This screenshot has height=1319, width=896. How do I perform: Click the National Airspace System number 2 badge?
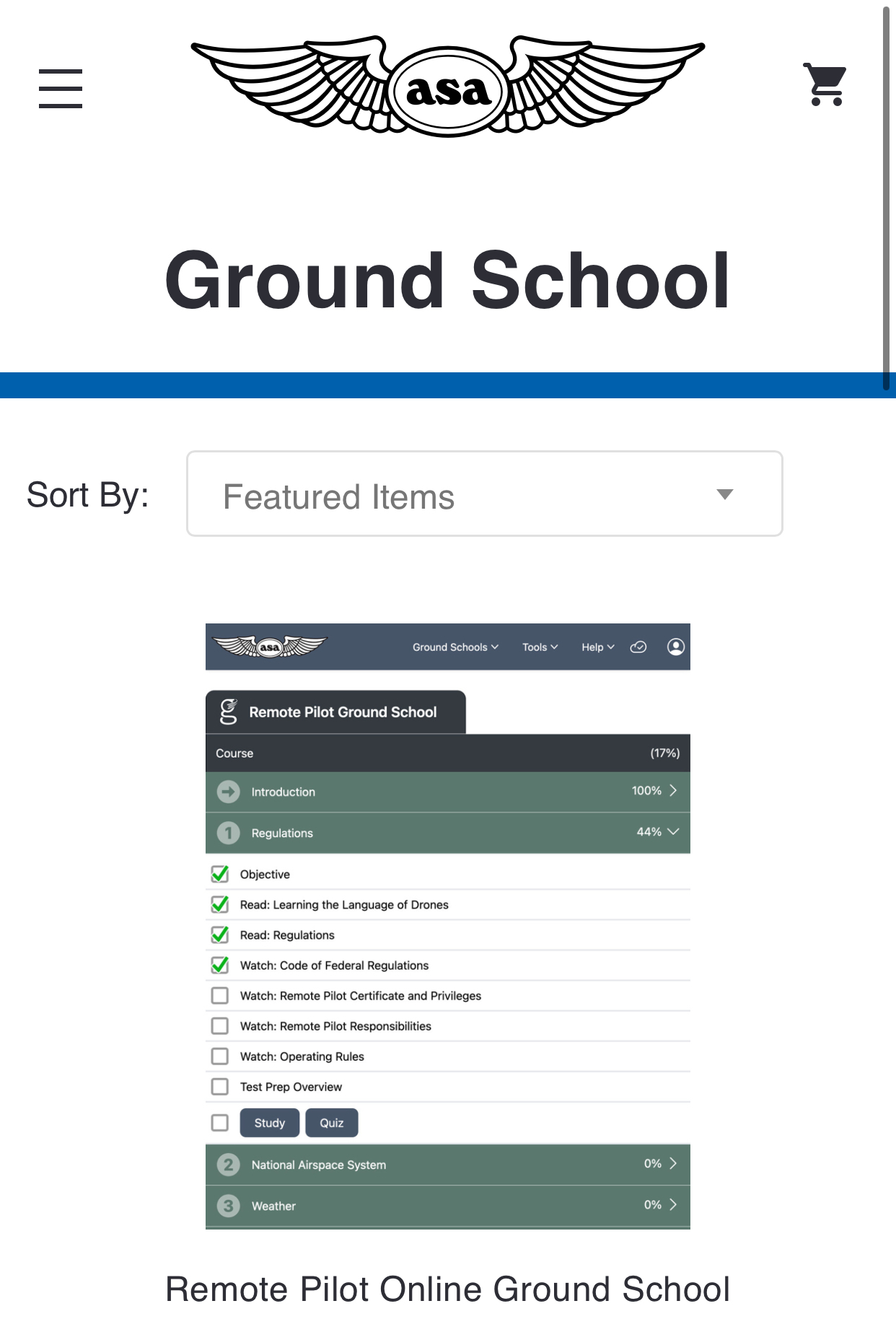point(228,1165)
